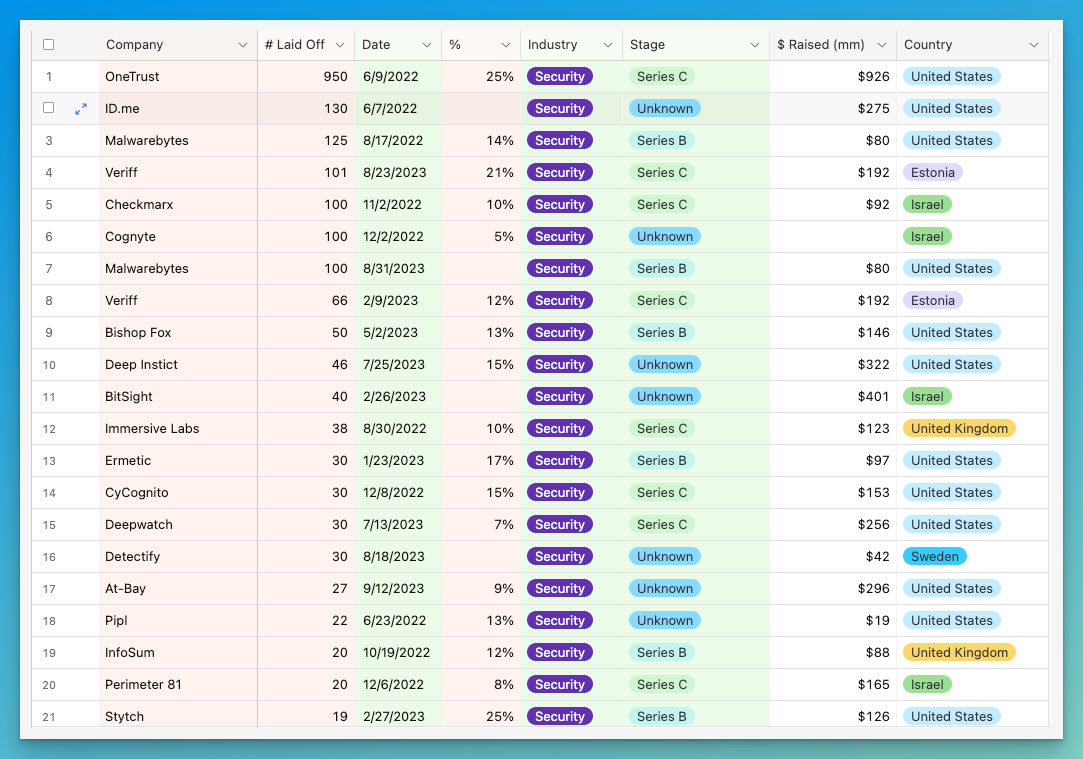1083x759 pixels.
Task: Tick the select-all checkbox in the header
Action: [48, 44]
